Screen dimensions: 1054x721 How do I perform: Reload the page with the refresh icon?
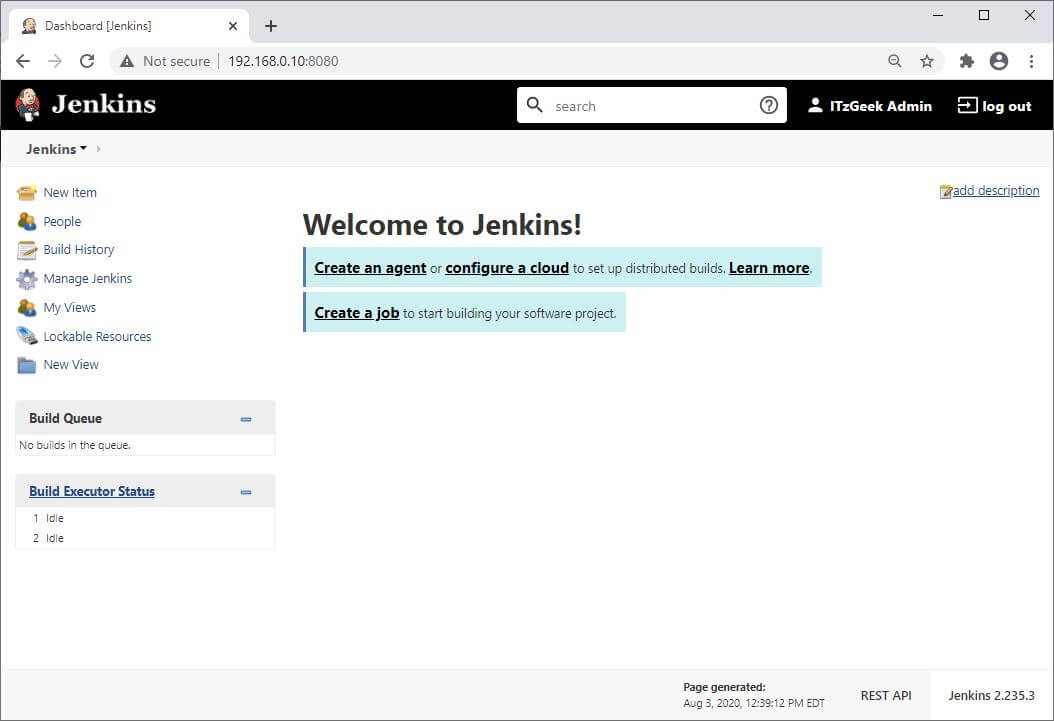pyautogui.click(x=87, y=61)
